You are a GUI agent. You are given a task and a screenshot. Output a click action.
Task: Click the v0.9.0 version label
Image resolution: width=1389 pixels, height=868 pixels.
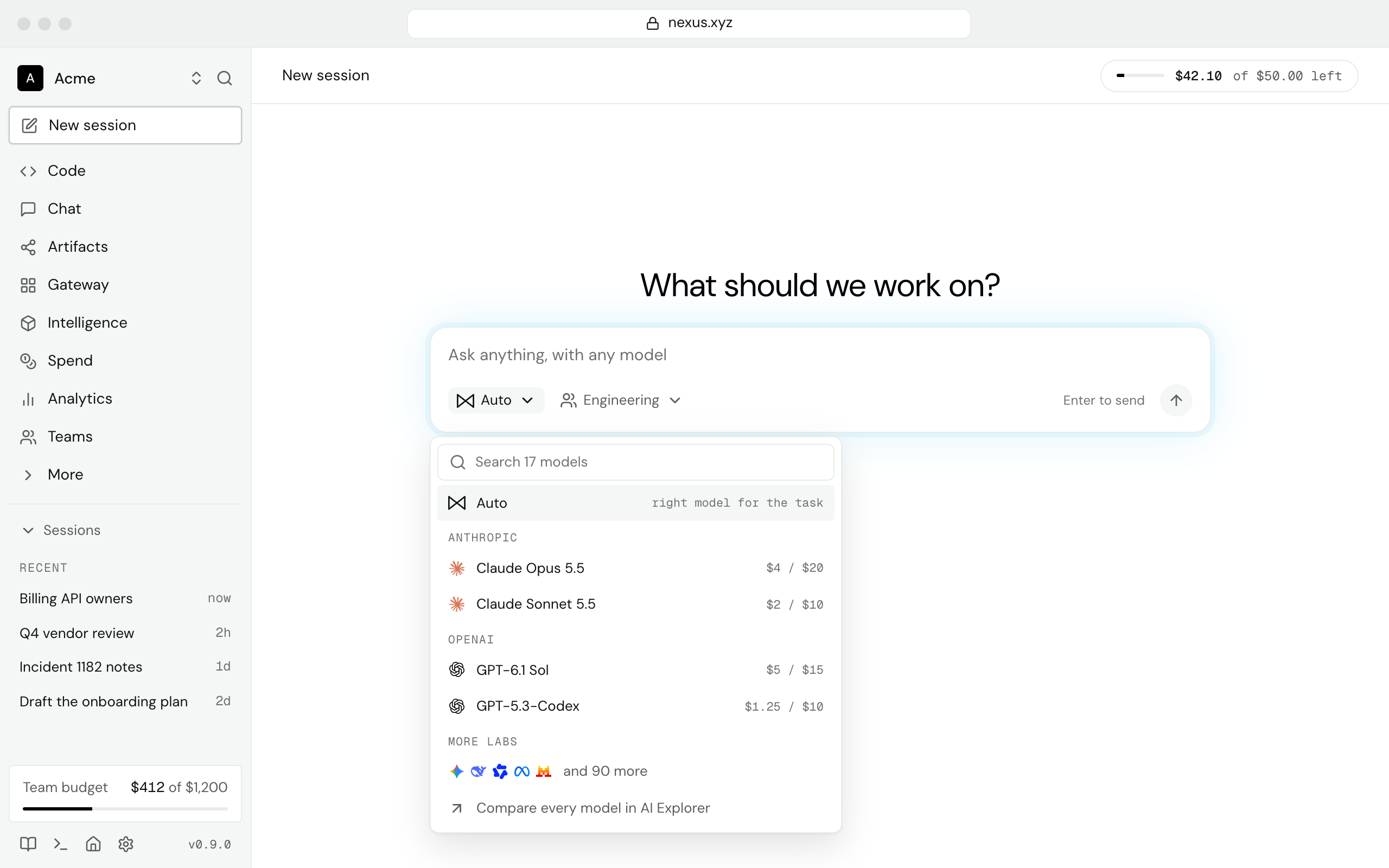[x=209, y=845]
